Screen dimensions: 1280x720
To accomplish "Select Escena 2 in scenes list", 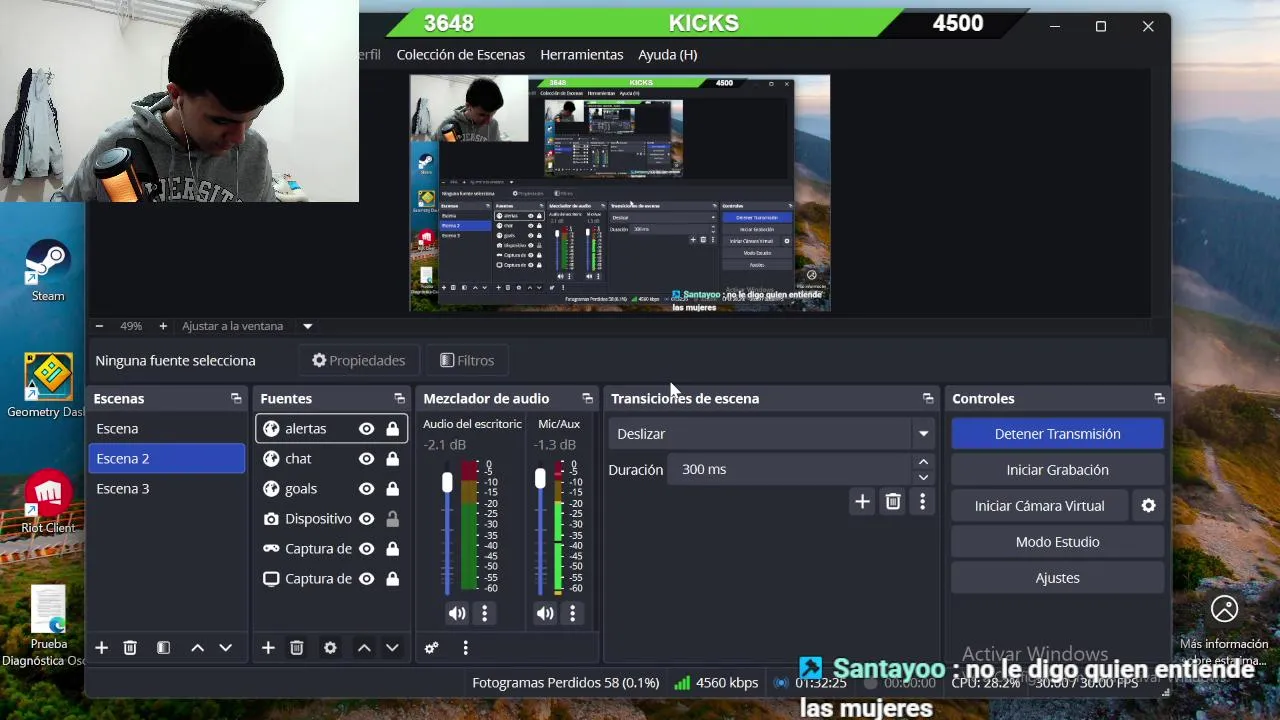I will pos(166,459).
